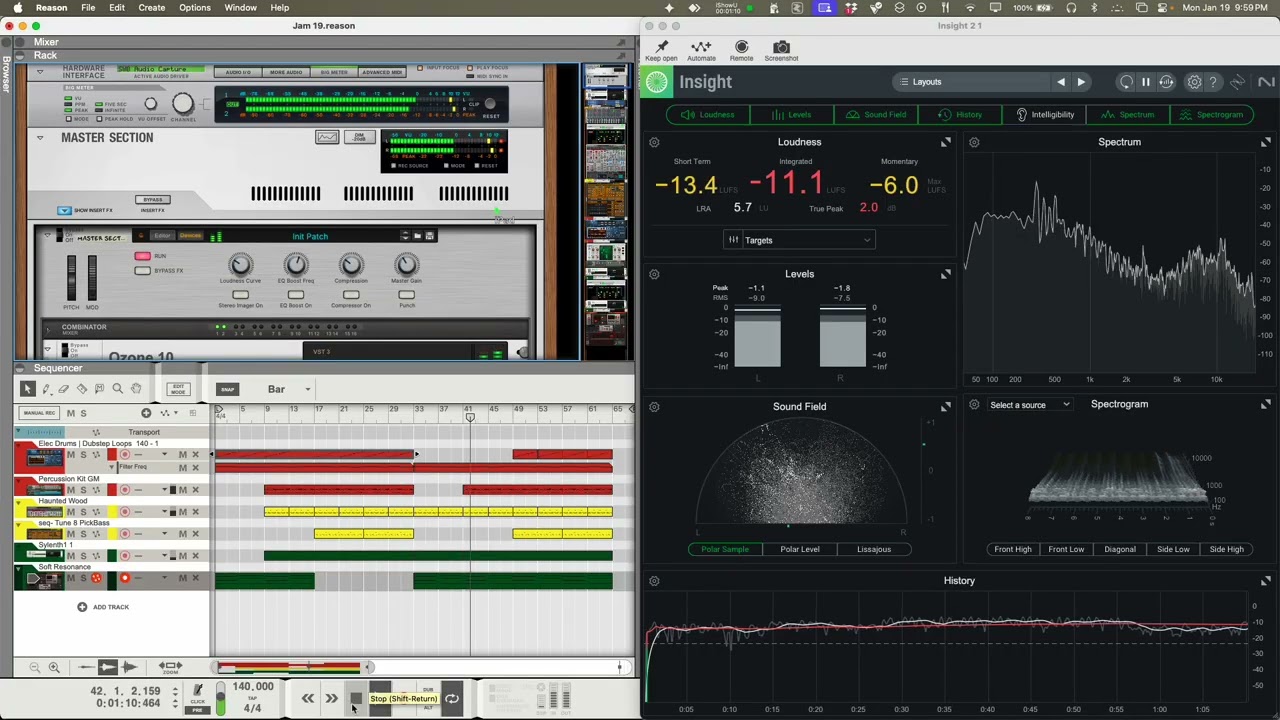Select the Mute tool in Sequencer
Screen dimensions: 1280x720
point(100,389)
